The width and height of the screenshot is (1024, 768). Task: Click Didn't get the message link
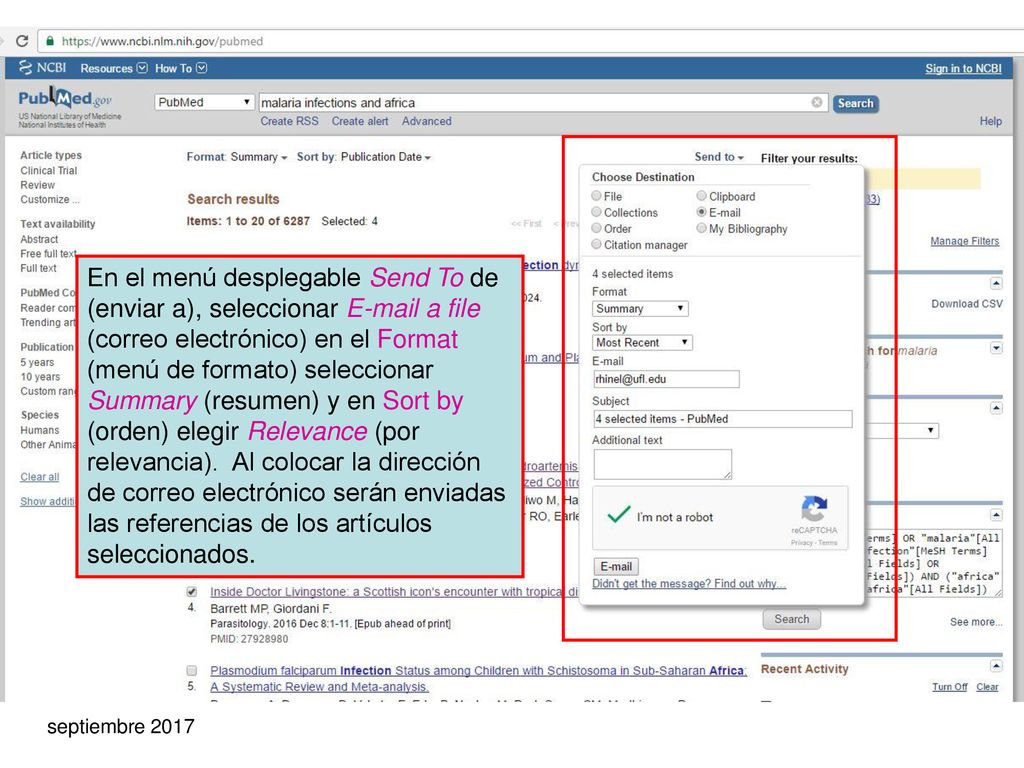click(x=689, y=583)
